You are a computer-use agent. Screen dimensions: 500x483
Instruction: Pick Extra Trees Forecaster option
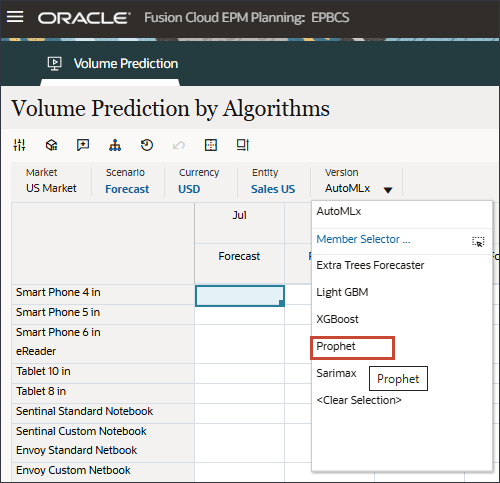[x=370, y=265]
